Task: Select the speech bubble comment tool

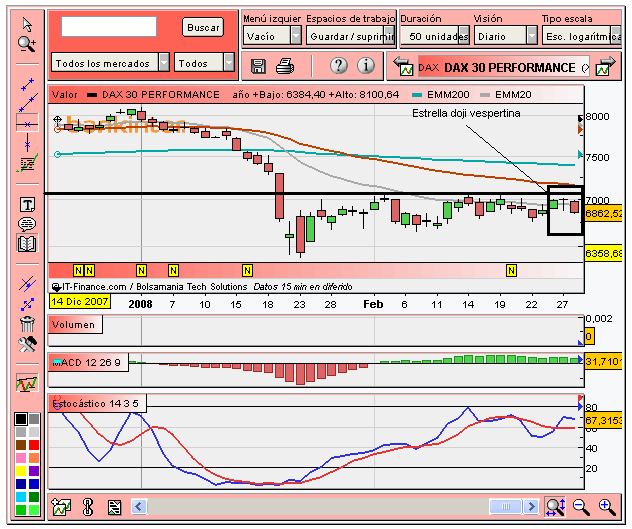Action: pyautogui.click(x=27, y=224)
